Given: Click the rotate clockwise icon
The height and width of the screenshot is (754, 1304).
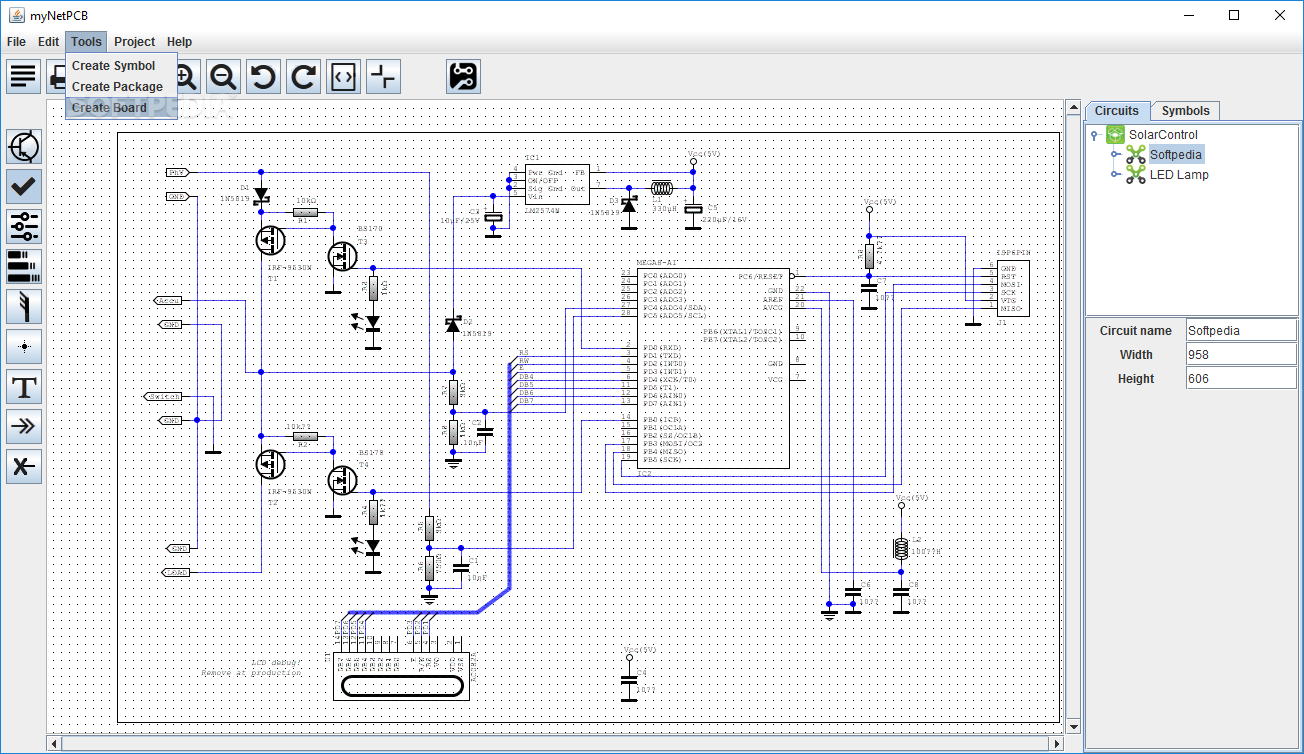Looking at the screenshot, I should click(x=304, y=76).
